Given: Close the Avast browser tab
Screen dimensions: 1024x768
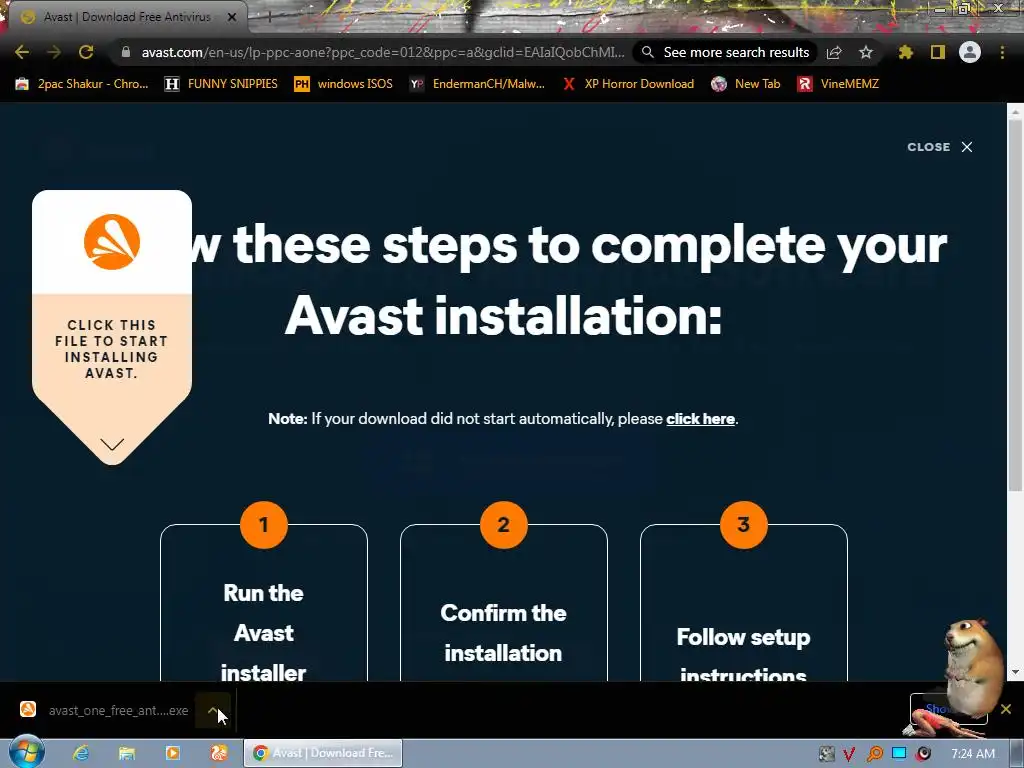Looking at the screenshot, I should pyautogui.click(x=232, y=17).
